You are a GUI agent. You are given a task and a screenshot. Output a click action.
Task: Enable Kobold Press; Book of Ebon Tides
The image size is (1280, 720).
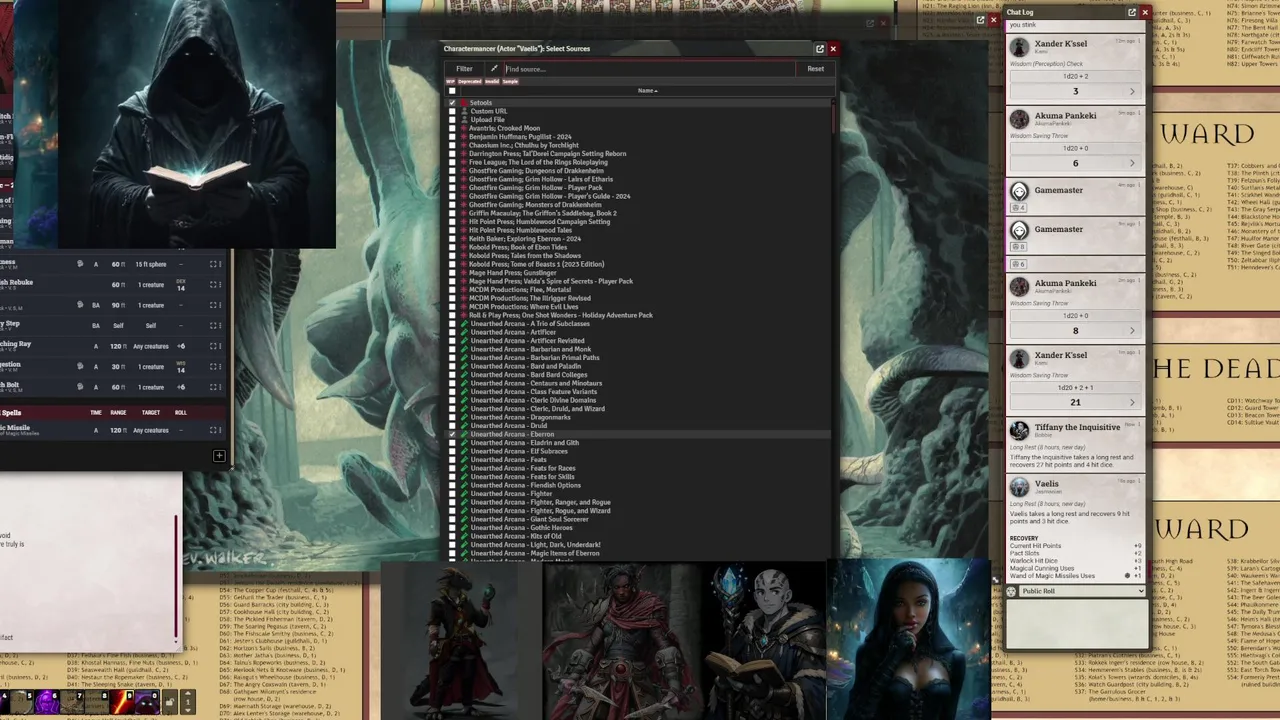tap(452, 247)
